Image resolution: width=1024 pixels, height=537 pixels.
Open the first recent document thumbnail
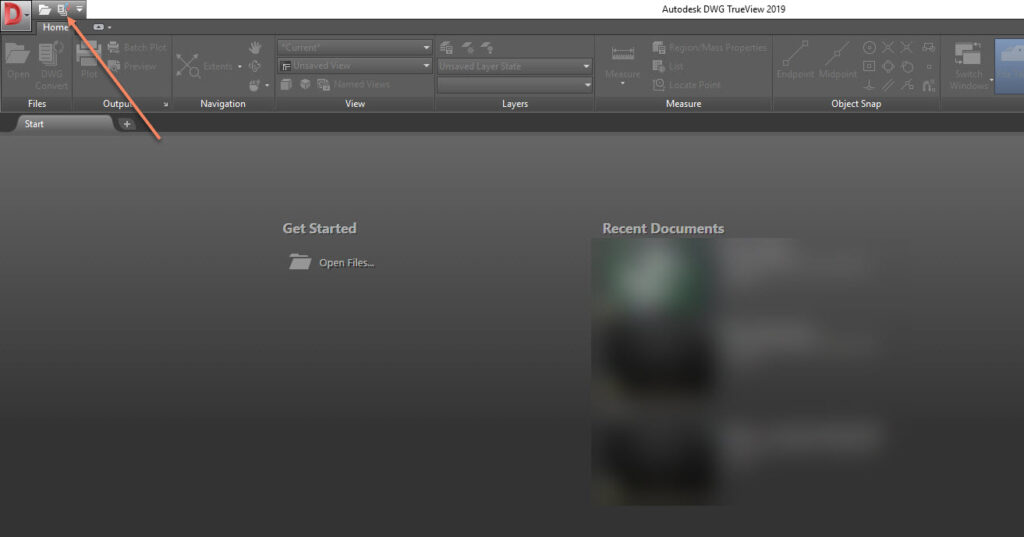coord(653,277)
